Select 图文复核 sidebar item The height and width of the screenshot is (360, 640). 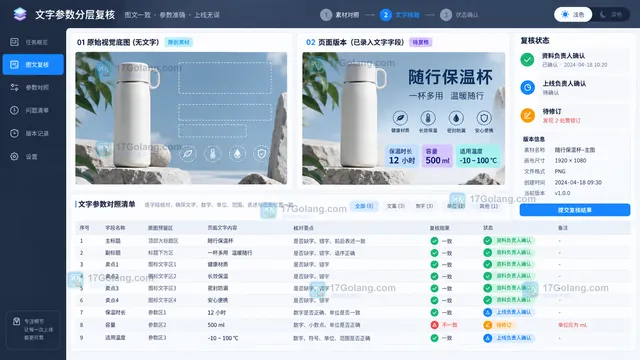[x=33, y=64]
